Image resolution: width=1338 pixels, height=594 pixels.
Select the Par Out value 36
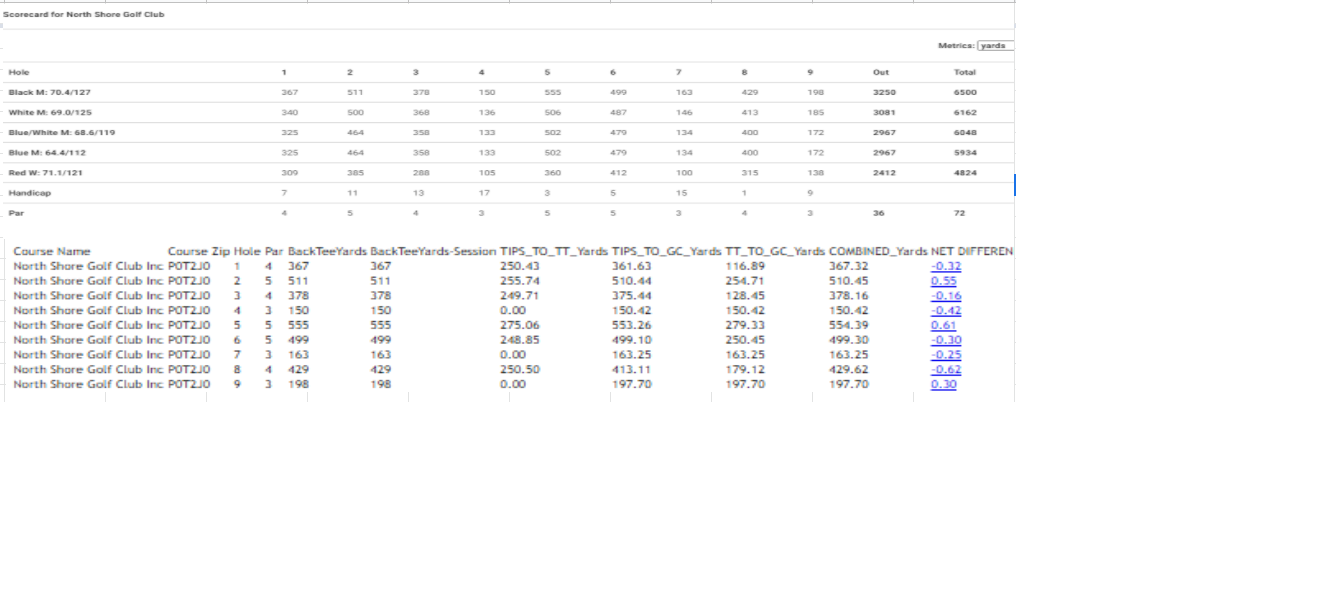(877, 212)
